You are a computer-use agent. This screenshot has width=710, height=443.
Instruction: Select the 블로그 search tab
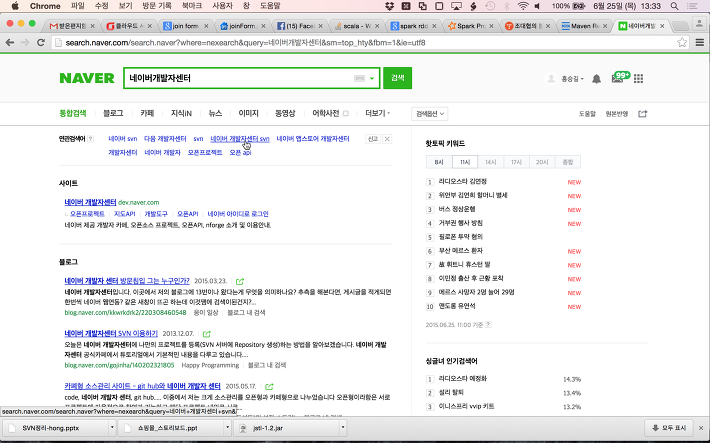pyautogui.click(x=113, y=113)
